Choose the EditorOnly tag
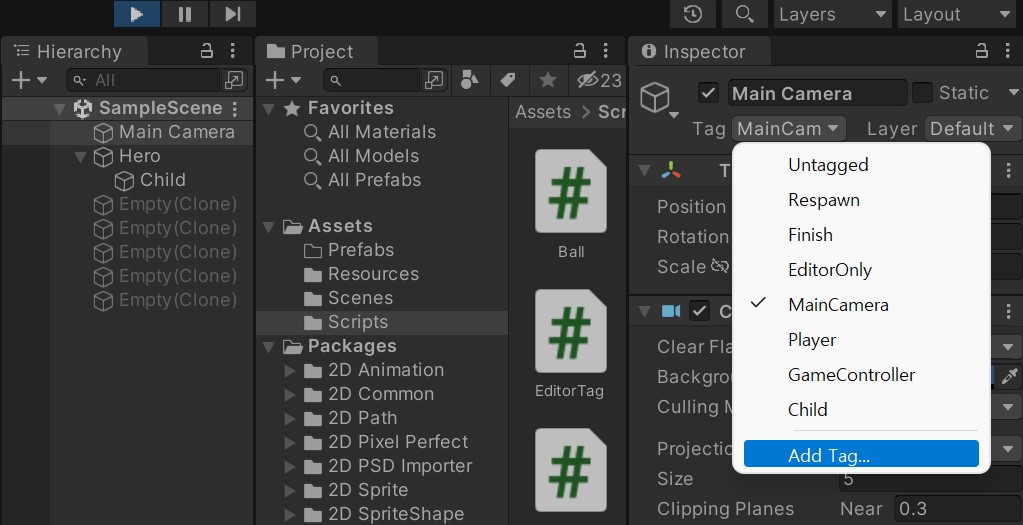 pyautogui.click(x=861, y=270)
